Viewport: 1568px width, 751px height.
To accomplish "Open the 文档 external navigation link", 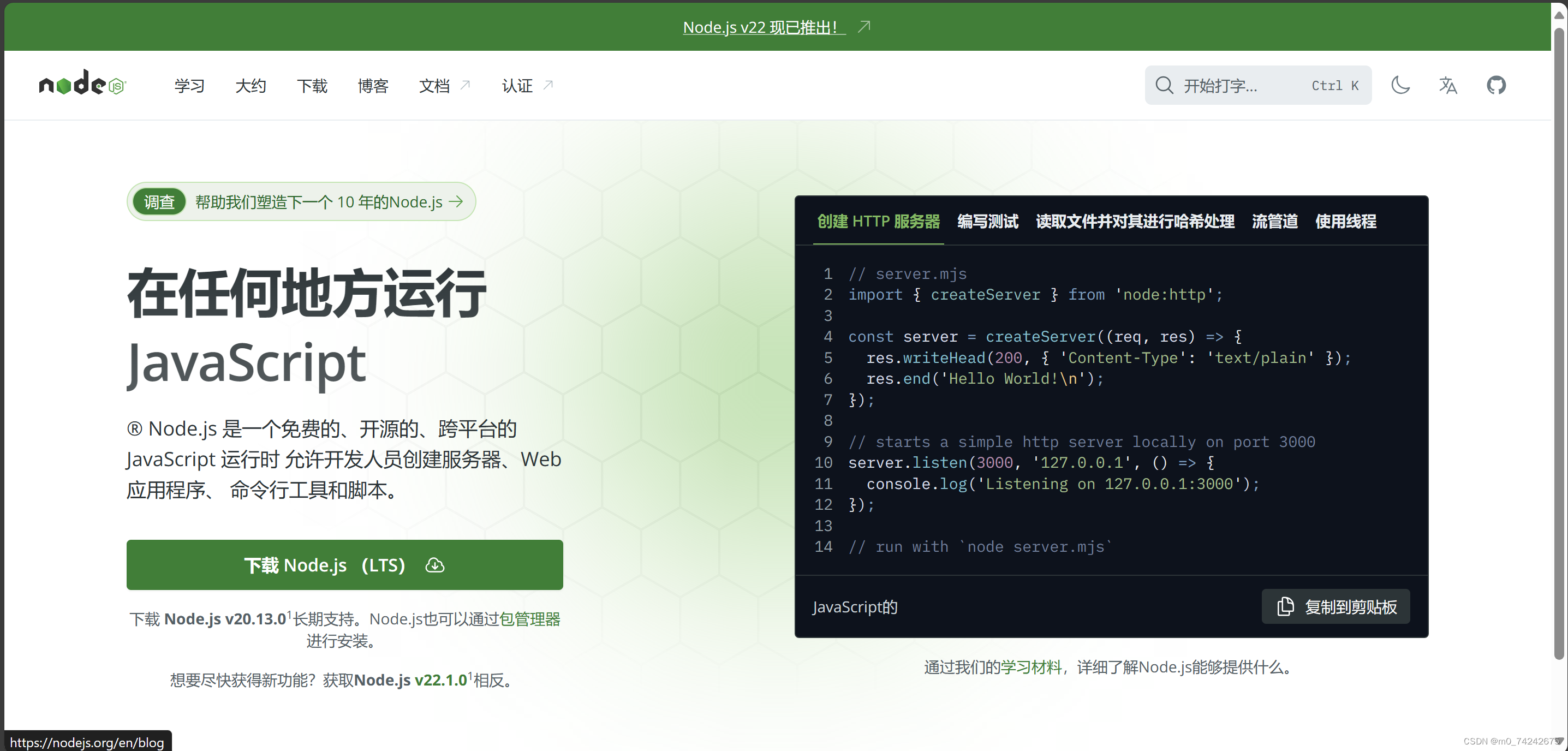I will point(445,86).
